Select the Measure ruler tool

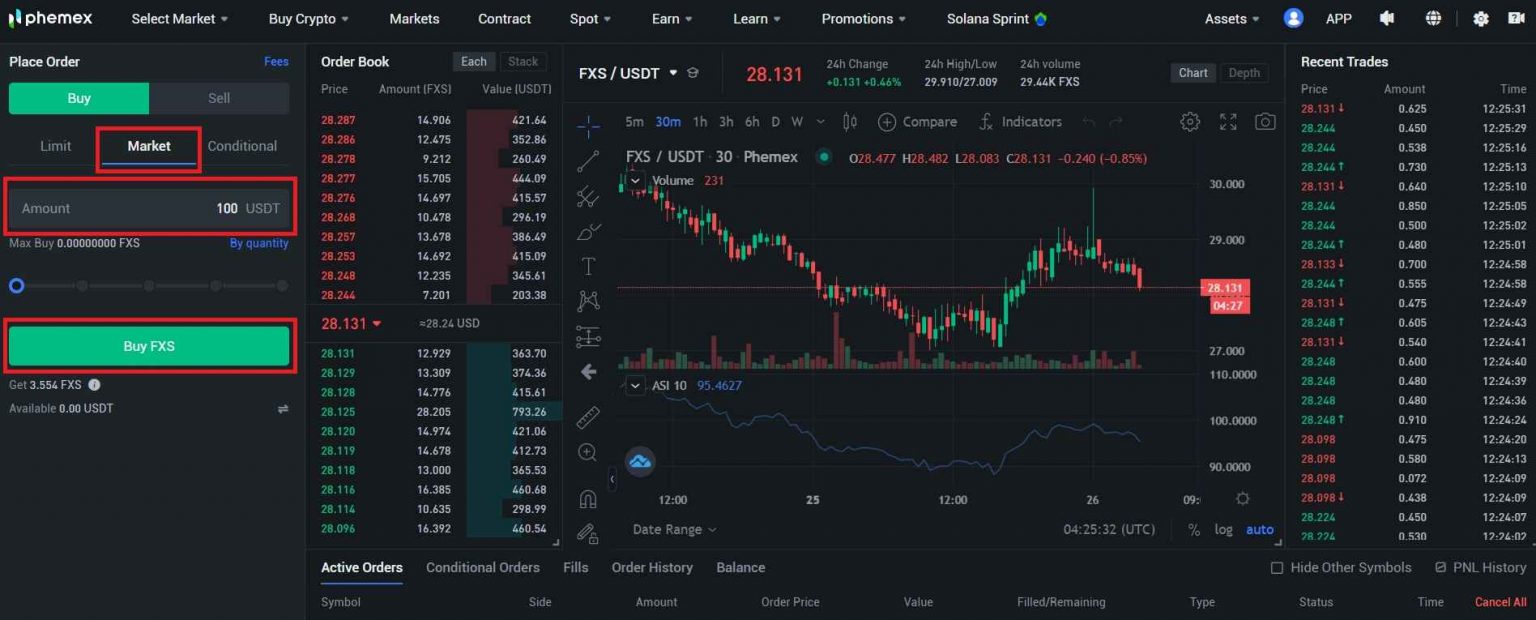[588, 416]
